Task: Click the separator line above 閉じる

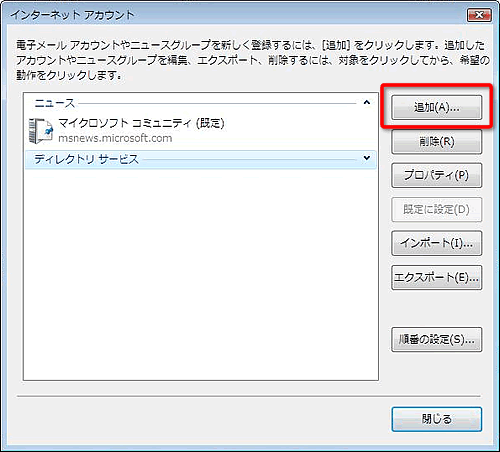Action: (x=249, y=396)
